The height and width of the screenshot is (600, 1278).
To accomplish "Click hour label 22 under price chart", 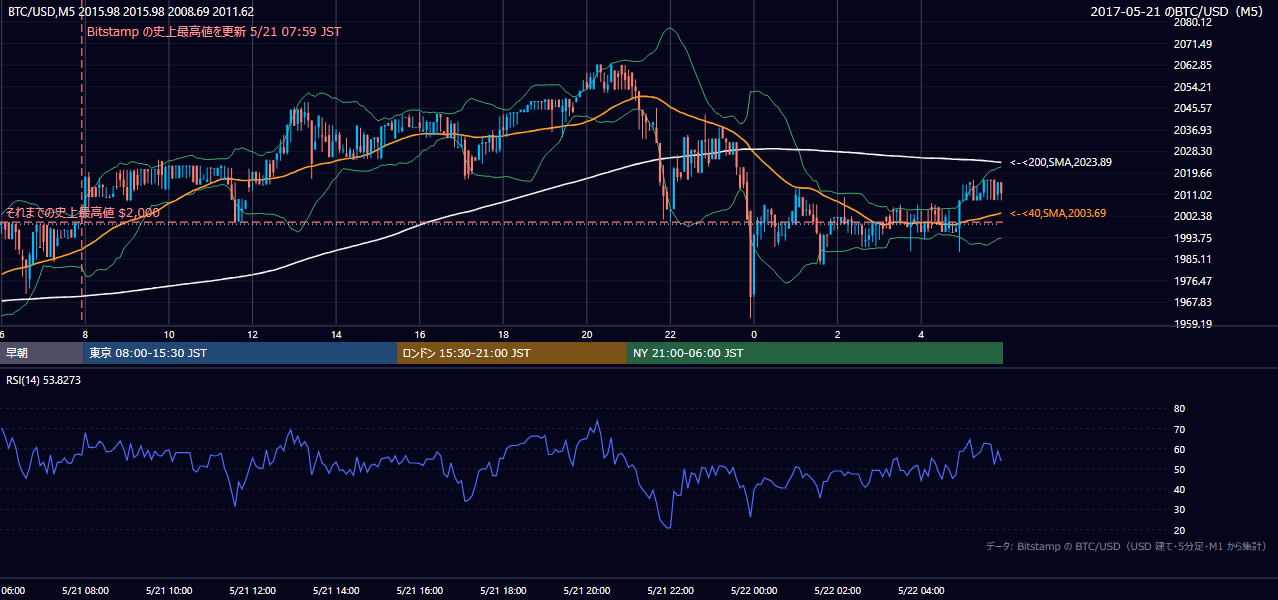I will pos(671,335).
